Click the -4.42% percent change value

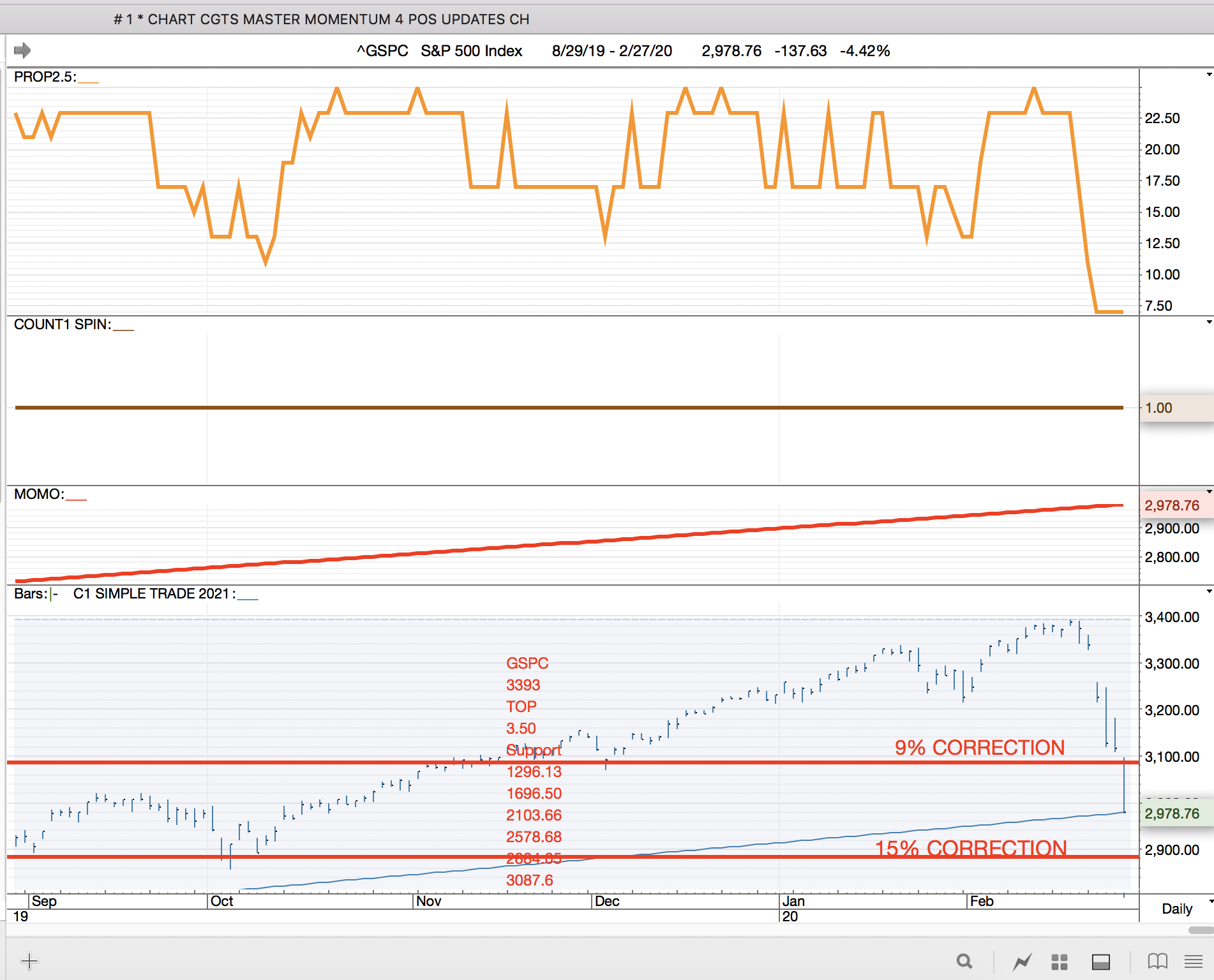865,50
